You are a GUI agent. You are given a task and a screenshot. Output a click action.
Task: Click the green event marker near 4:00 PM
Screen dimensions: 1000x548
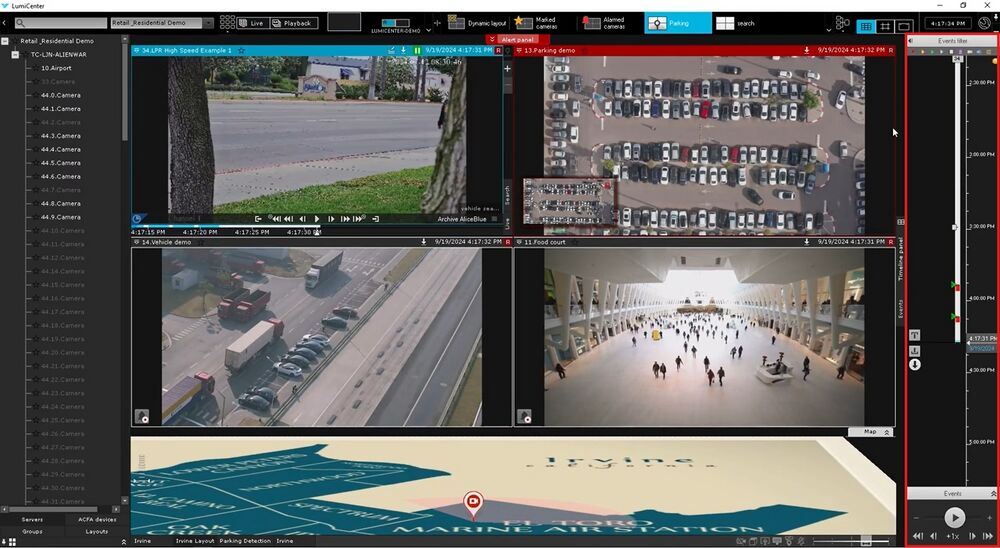pyautogui.click(x=953, y=285)
